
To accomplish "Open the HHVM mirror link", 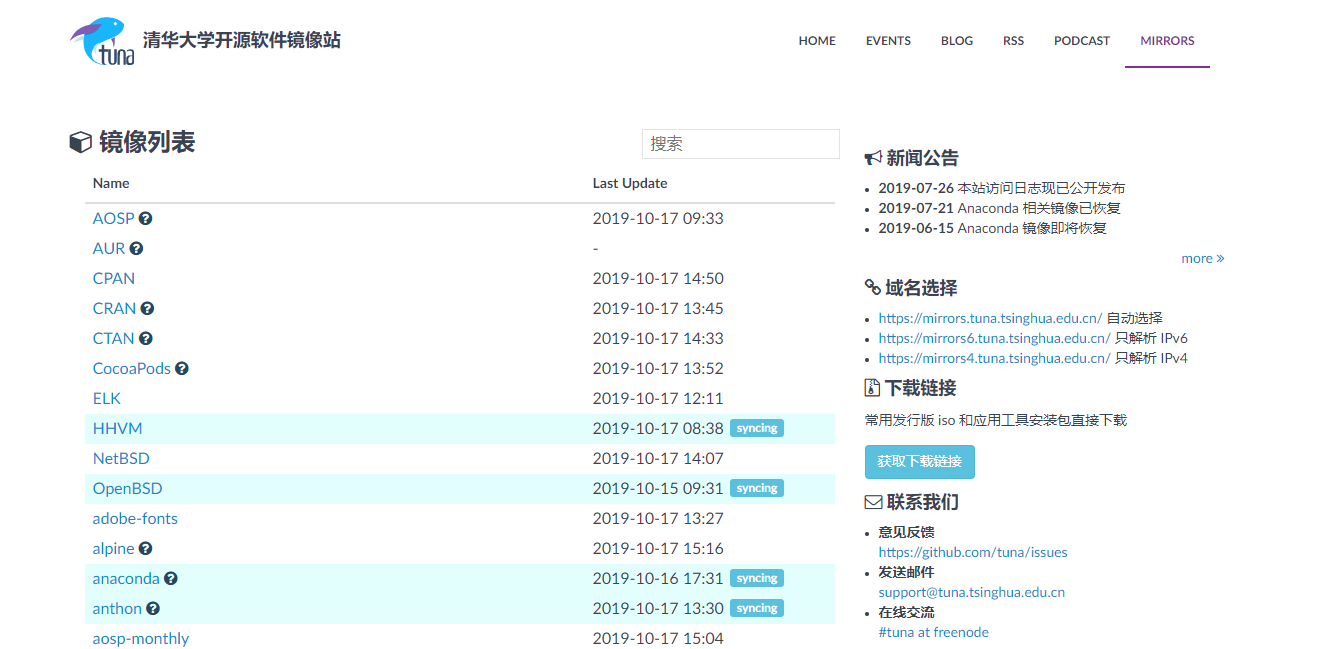I will tap(118, 428).
